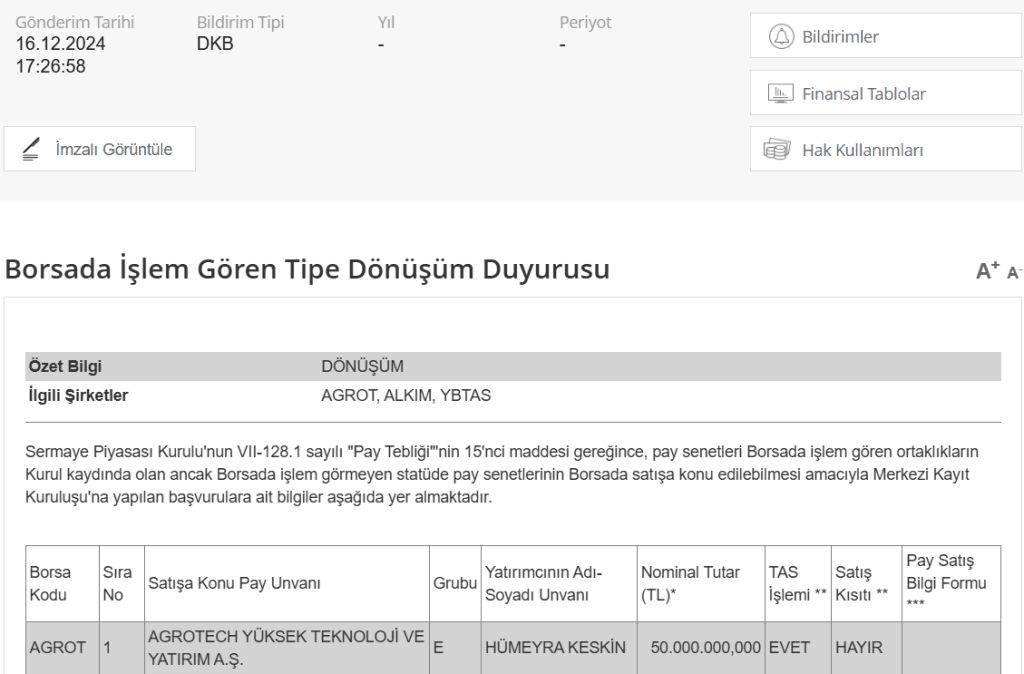Viewport: 1024px width, 674px height.
Task: Click the HAYIR value in Satış Kısıtı
Action: pos(859,647)
